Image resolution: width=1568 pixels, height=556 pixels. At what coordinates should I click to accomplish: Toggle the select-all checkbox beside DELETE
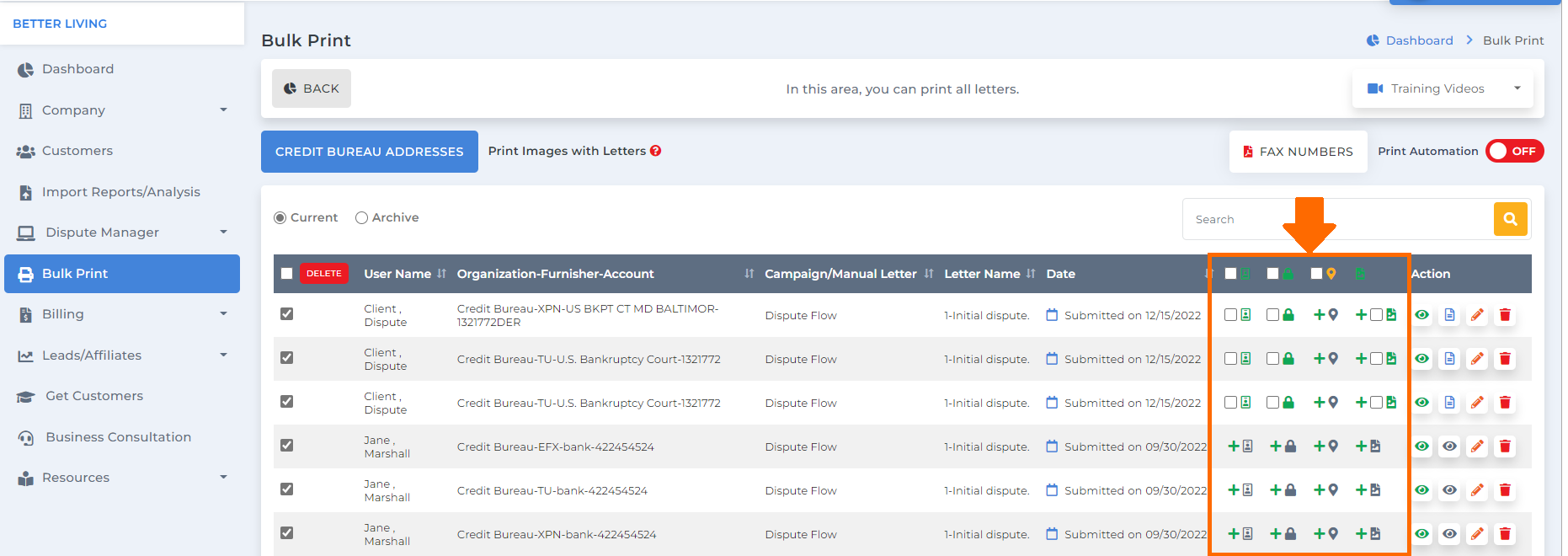click(x=287, y=274)
